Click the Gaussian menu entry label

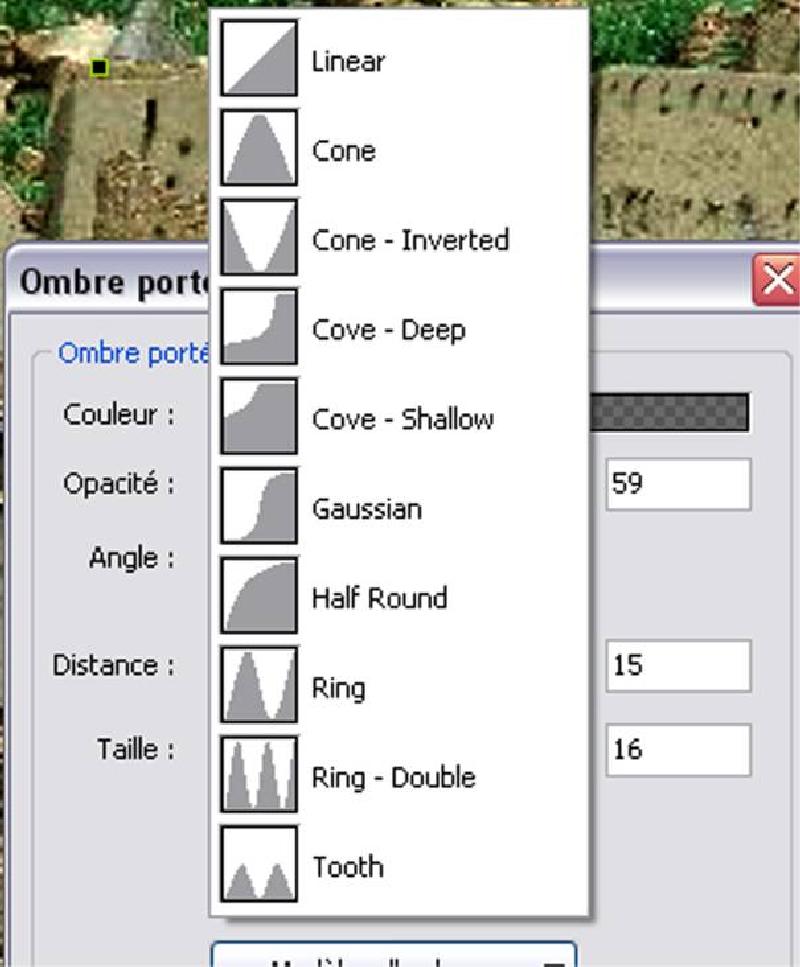pyautogui.click(x=367, y=509)
